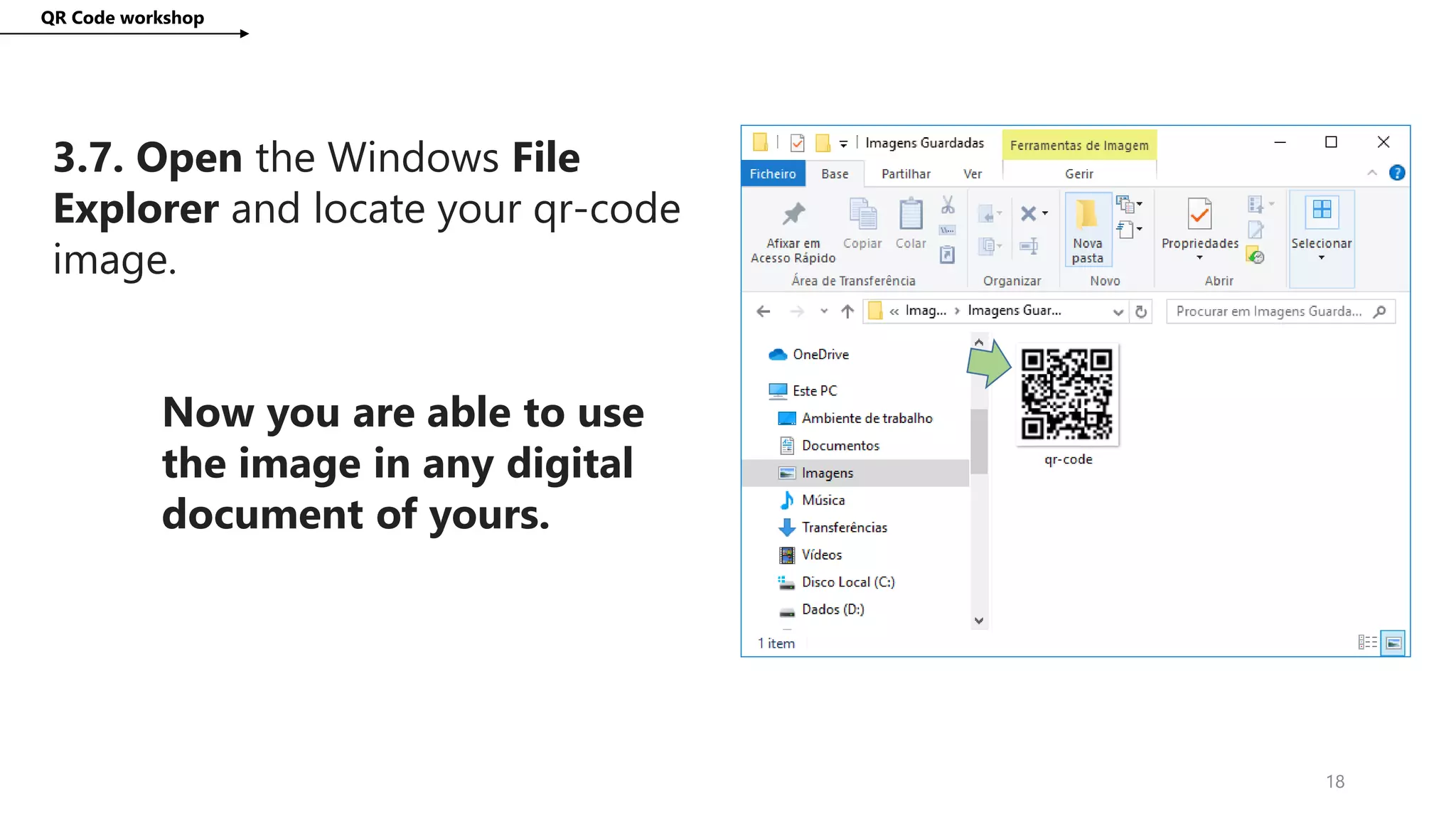Screen dimensions: 1456x819
Task: Switch to large icons view
Action: (1393, 643)
